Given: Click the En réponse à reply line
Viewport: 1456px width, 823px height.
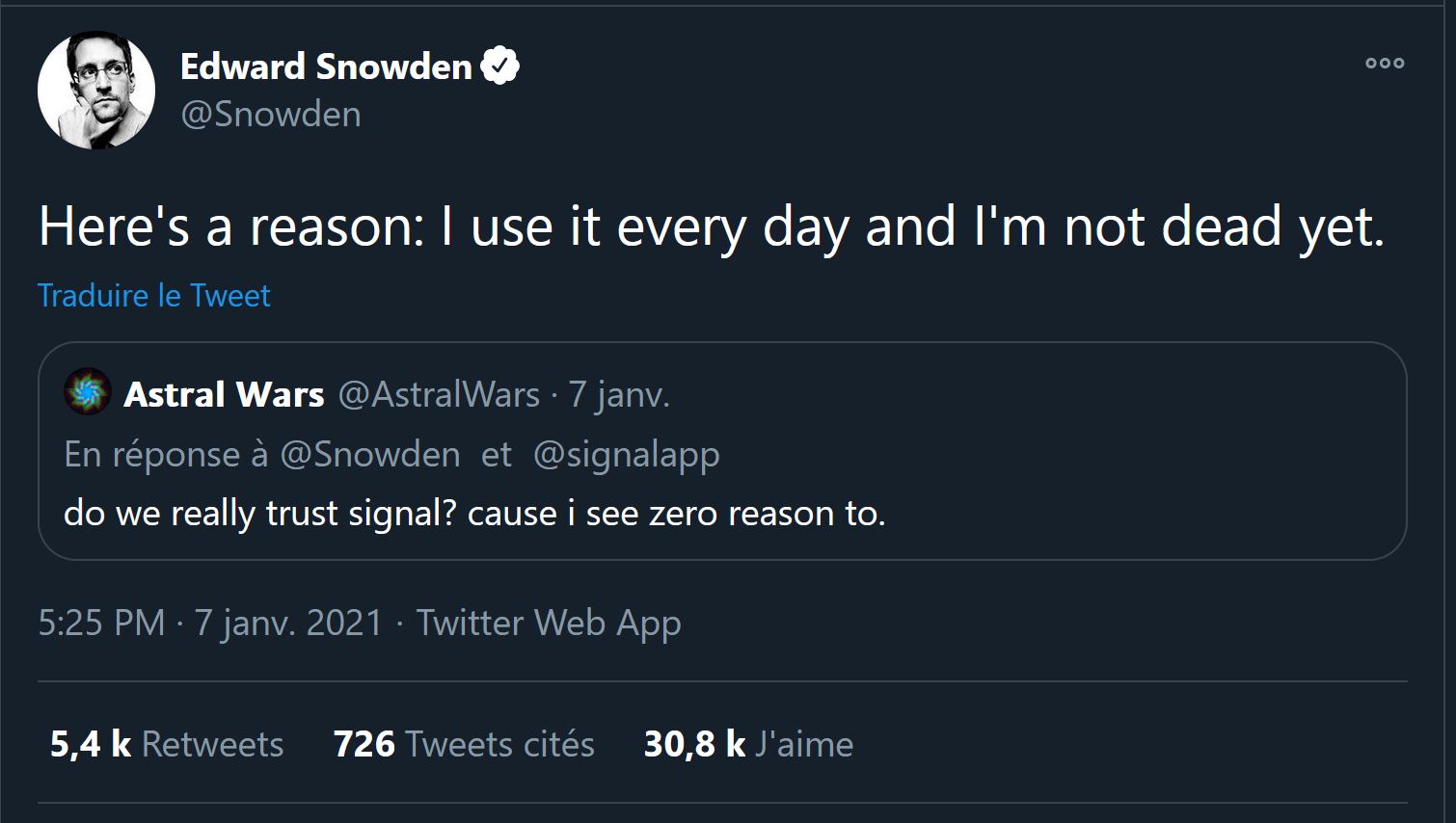Looking at the screenshot, I should [x=166, y=454].
